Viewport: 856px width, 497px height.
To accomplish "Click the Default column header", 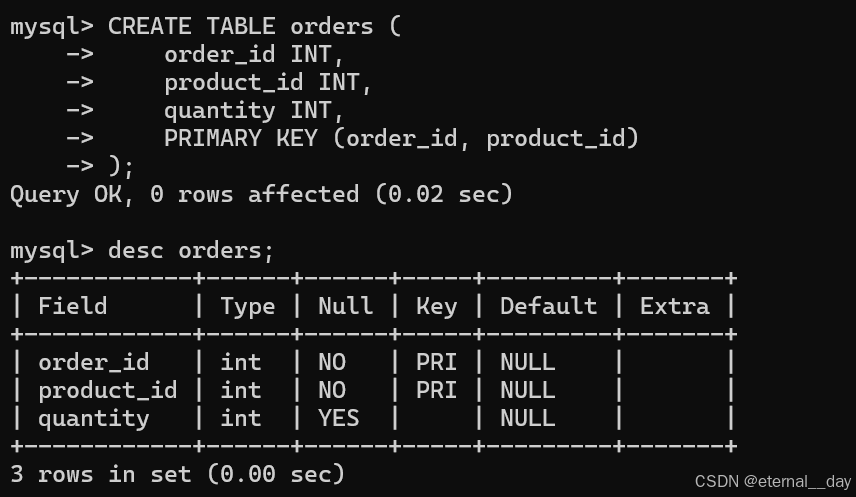I will (x=549, y=306).
